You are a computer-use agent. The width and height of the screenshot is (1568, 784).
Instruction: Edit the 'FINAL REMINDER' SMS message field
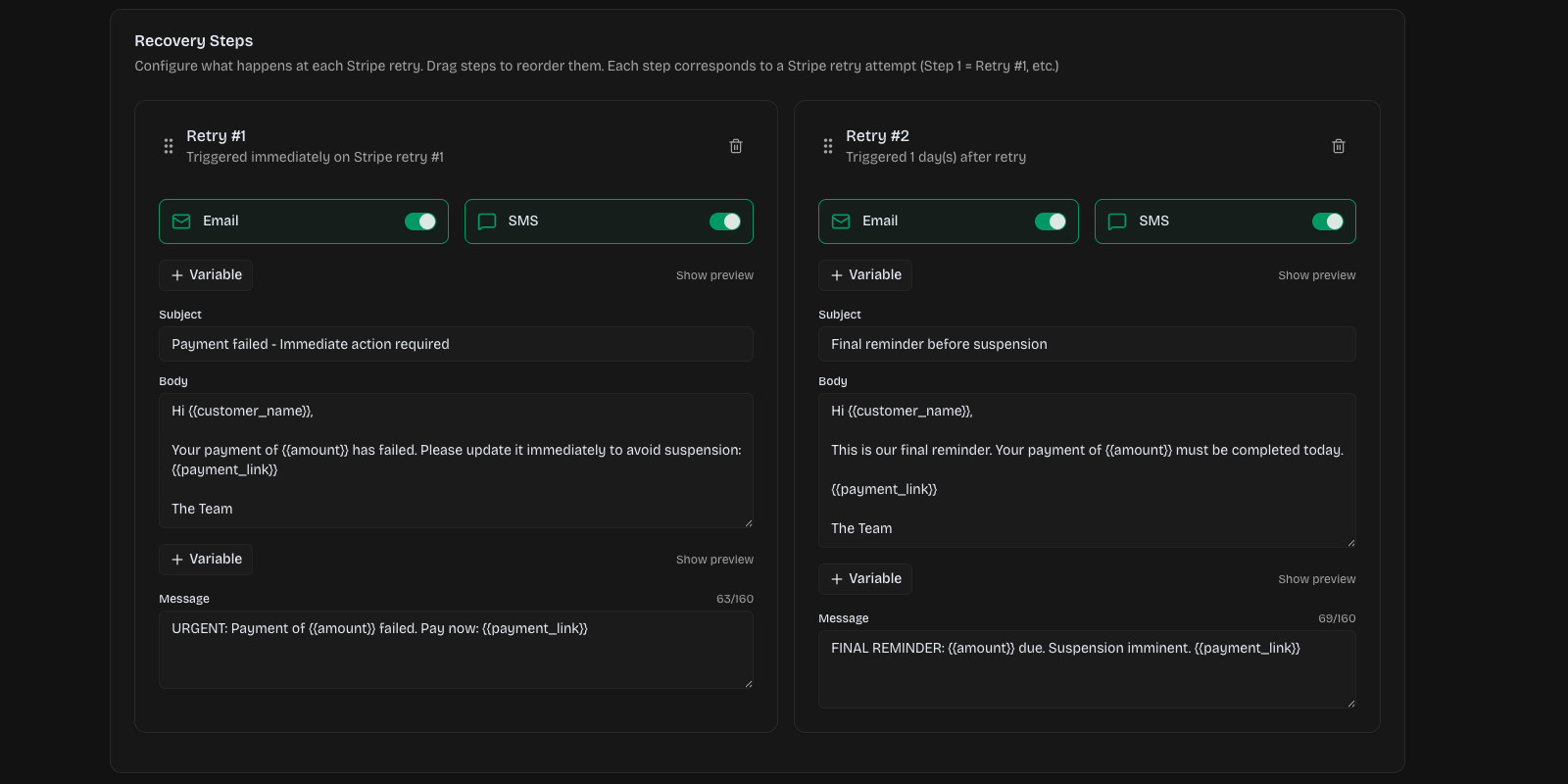pos(1087,669)
